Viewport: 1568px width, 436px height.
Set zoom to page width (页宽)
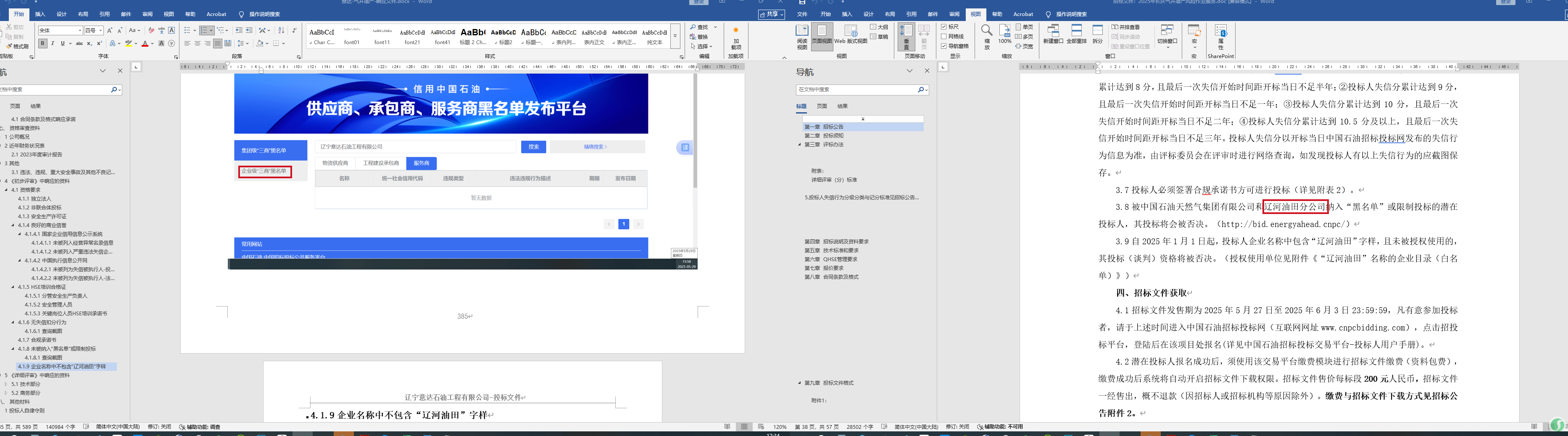(1025, 46)
